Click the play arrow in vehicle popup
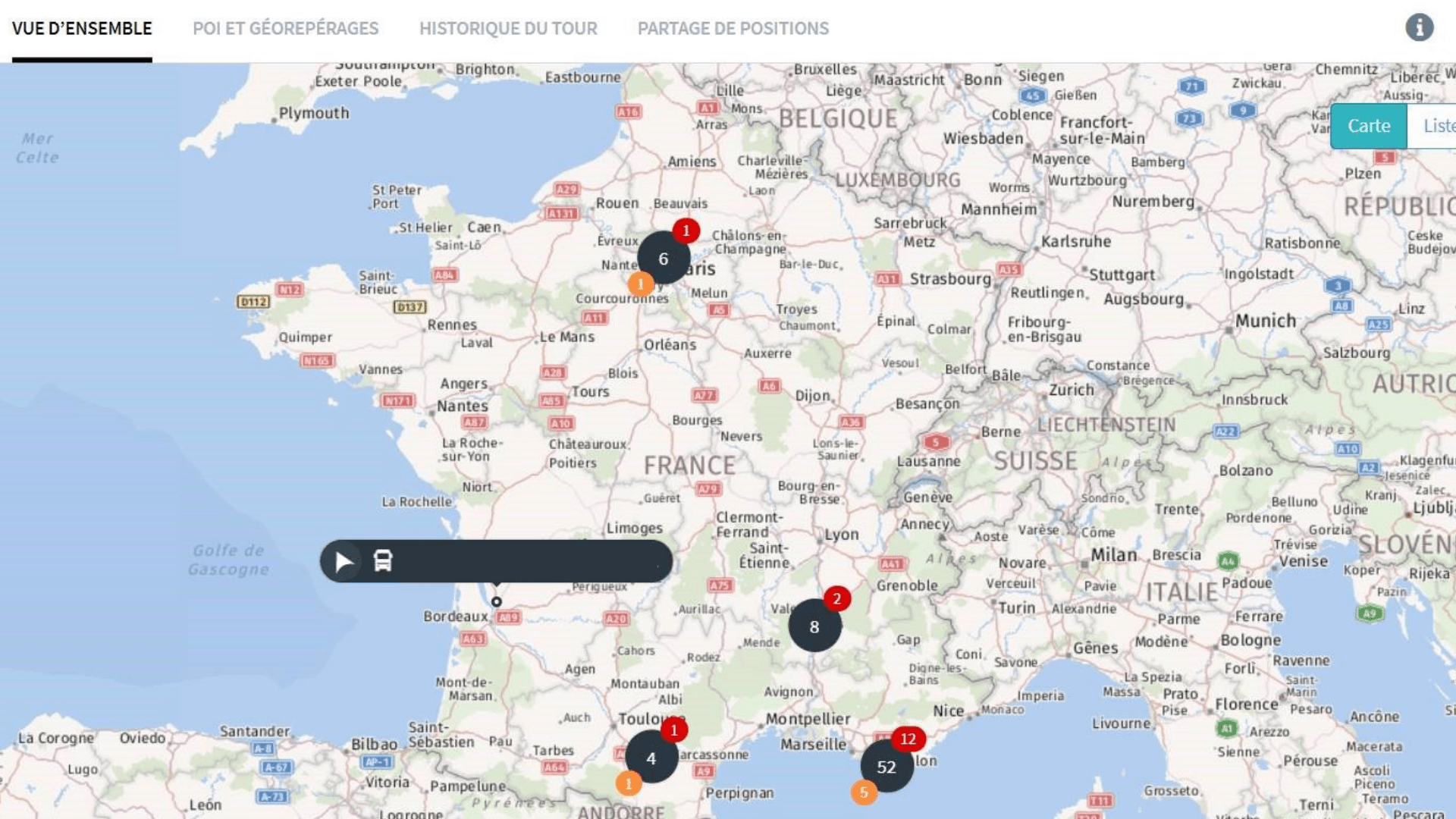The width and height of the screenshot is (1456, 819). point(344,561)
